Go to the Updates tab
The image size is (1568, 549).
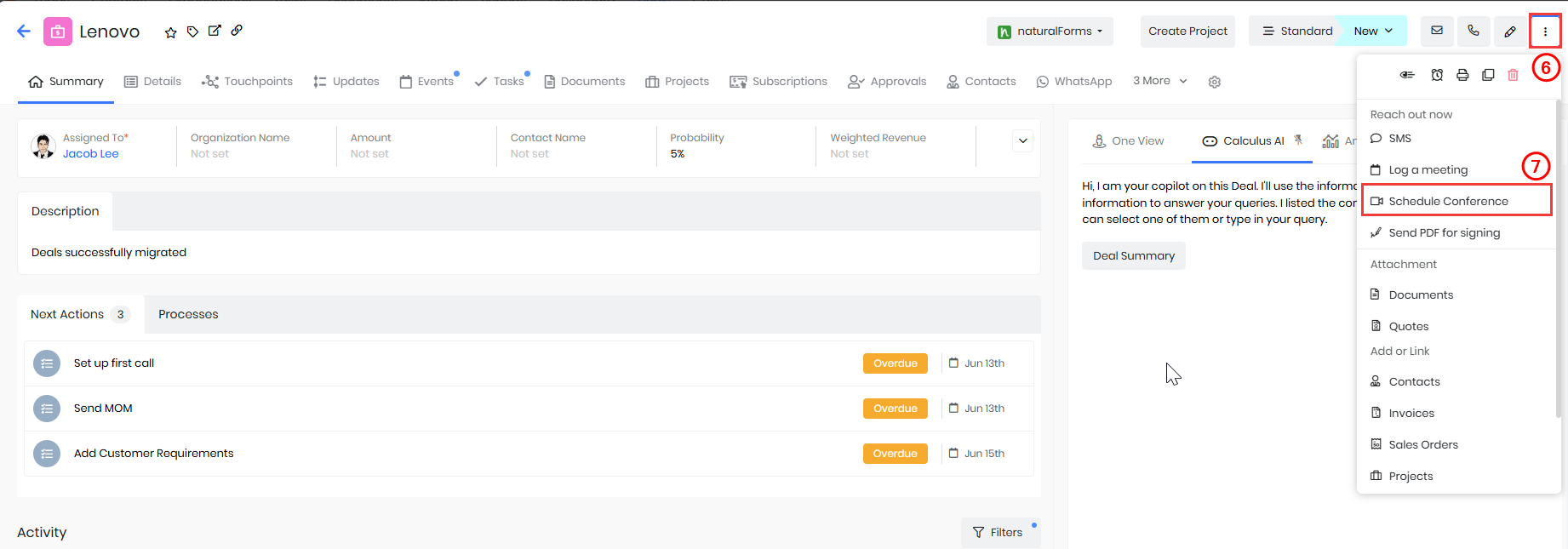pos(346,82)
